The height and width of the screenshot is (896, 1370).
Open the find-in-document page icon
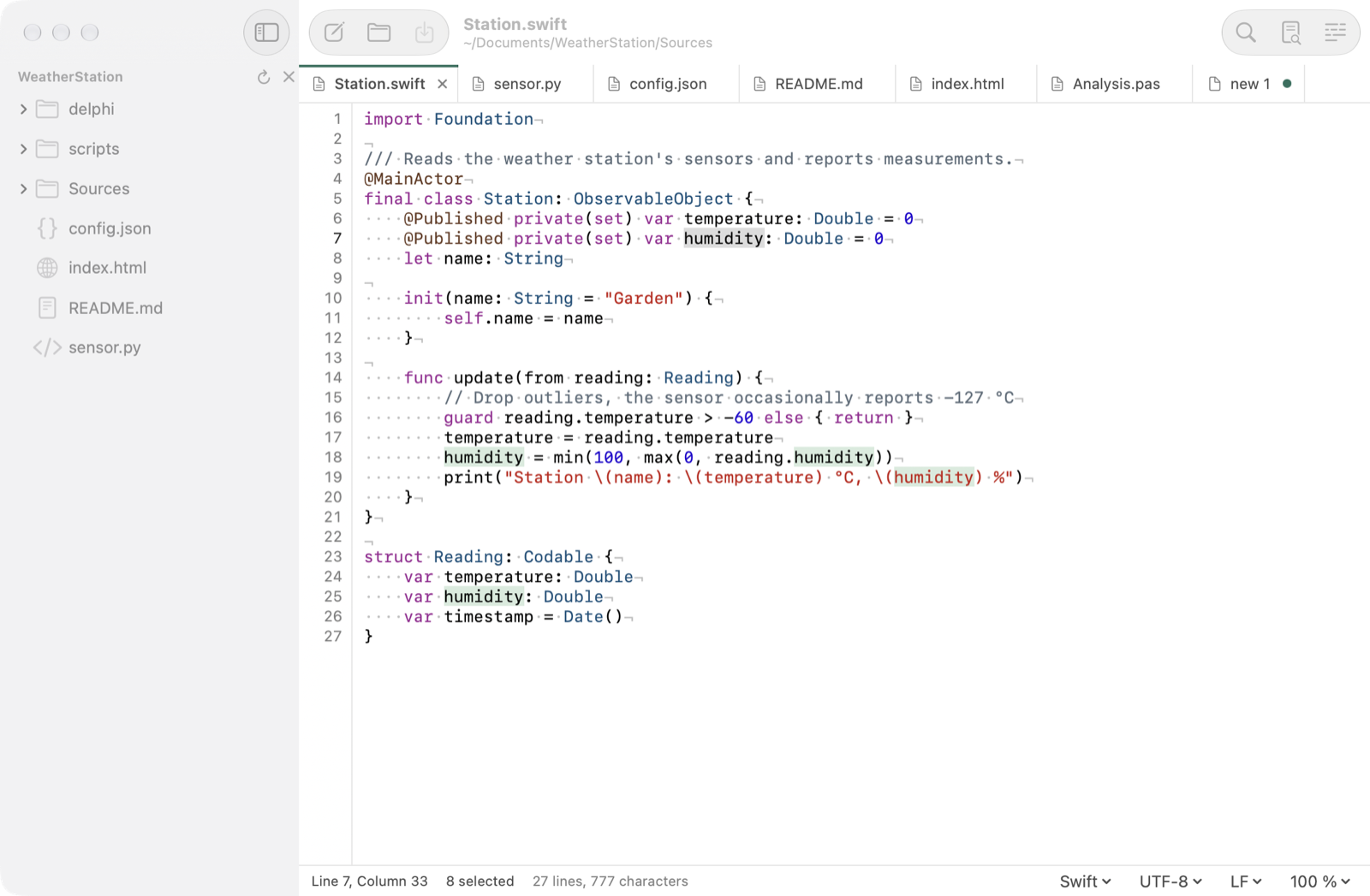pos(1290,33)
